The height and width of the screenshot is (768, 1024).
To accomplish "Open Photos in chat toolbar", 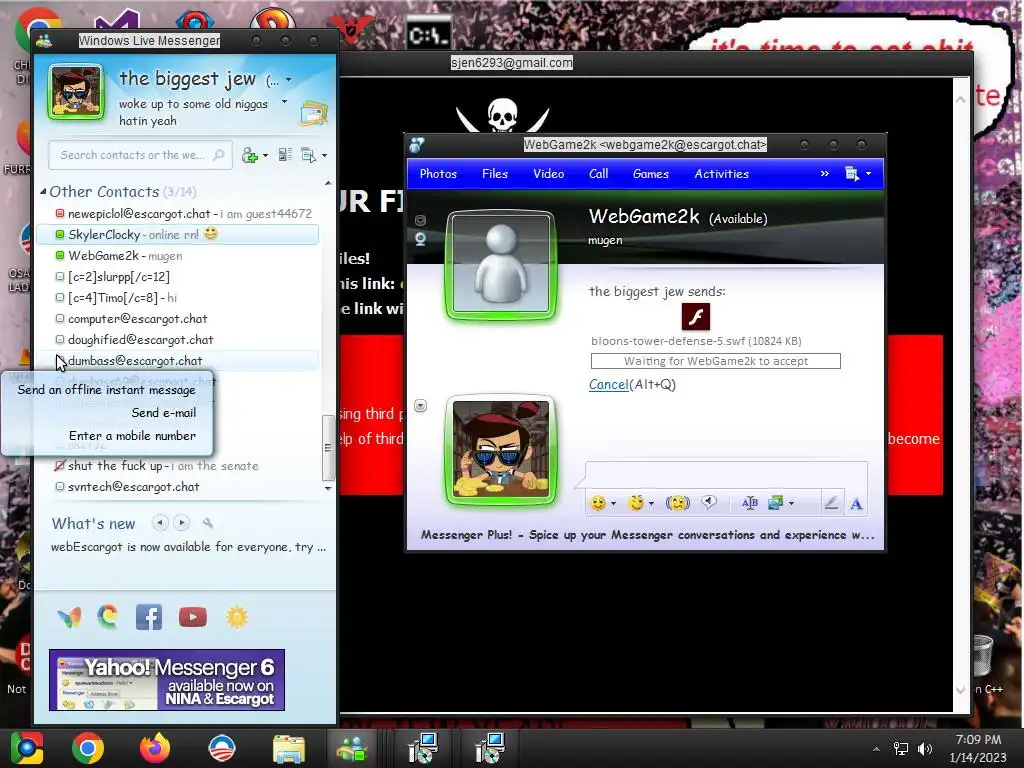I will [438, 174].
